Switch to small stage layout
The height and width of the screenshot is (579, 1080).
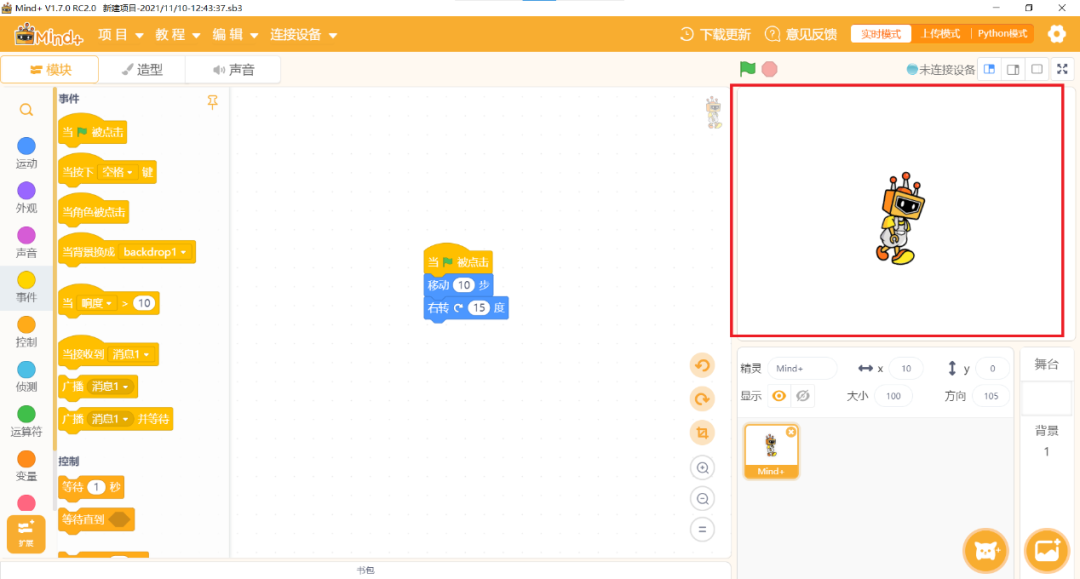click(x=990, y=69)
